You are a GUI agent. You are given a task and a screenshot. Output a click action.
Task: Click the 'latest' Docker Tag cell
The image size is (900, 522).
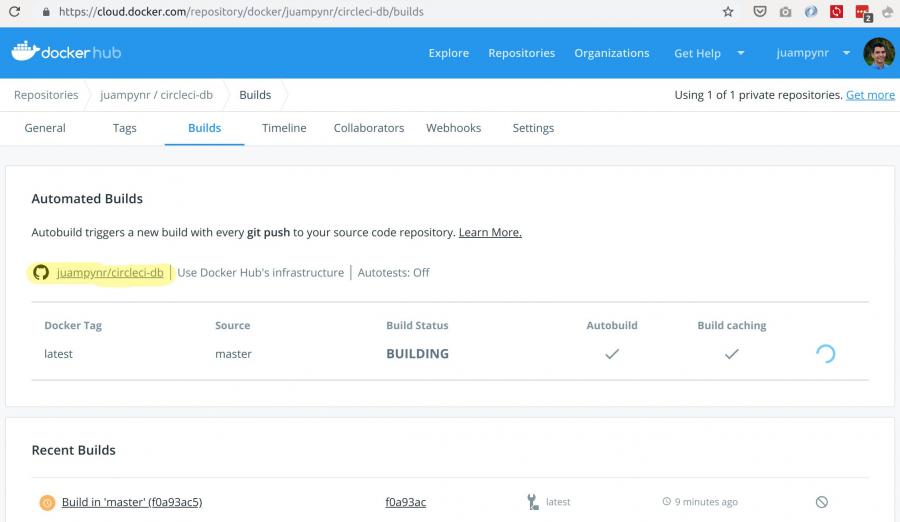coord(59,354)
